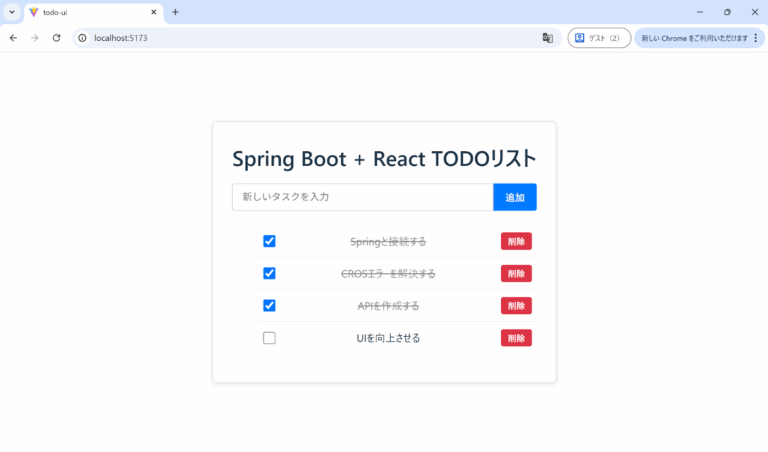Uncheck the Springと接続する task checkbox
Image resolution: width=768 pixels, height=452 pixels.
[x=269, y=241]
